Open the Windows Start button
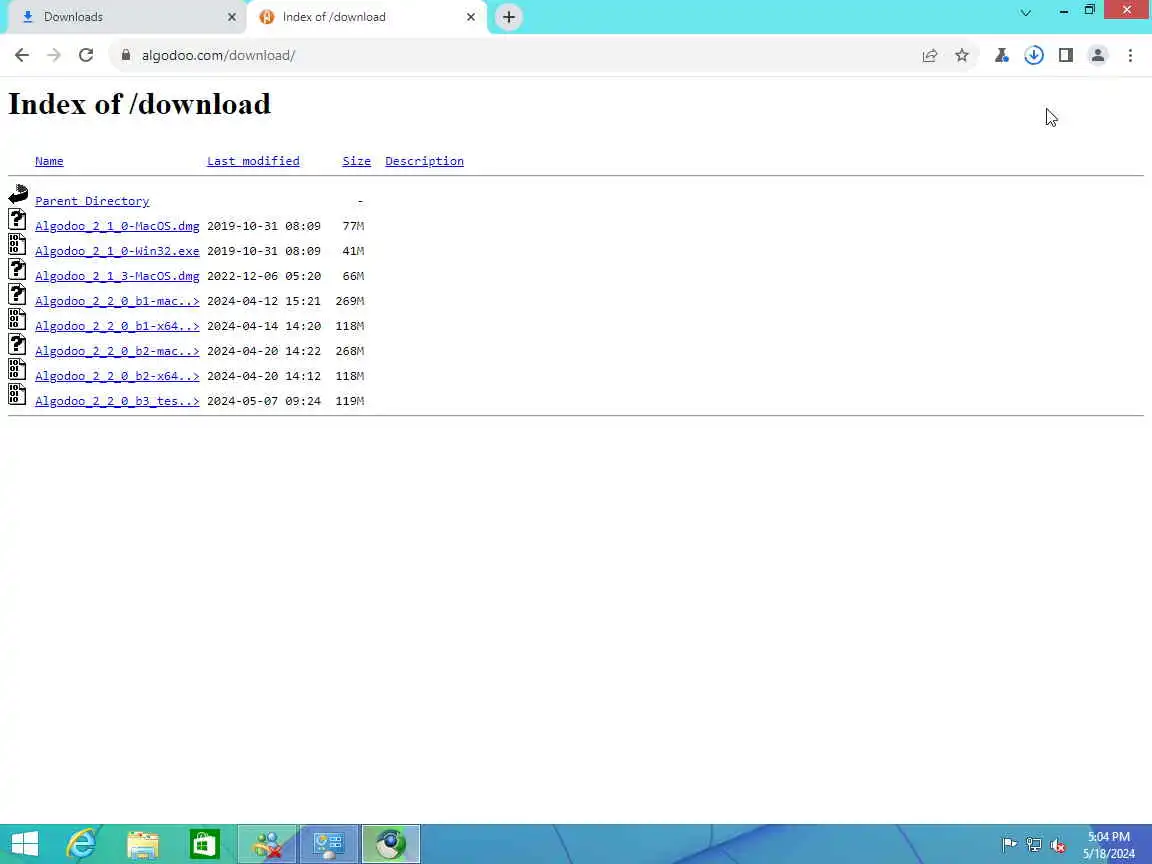 point(24,844)
